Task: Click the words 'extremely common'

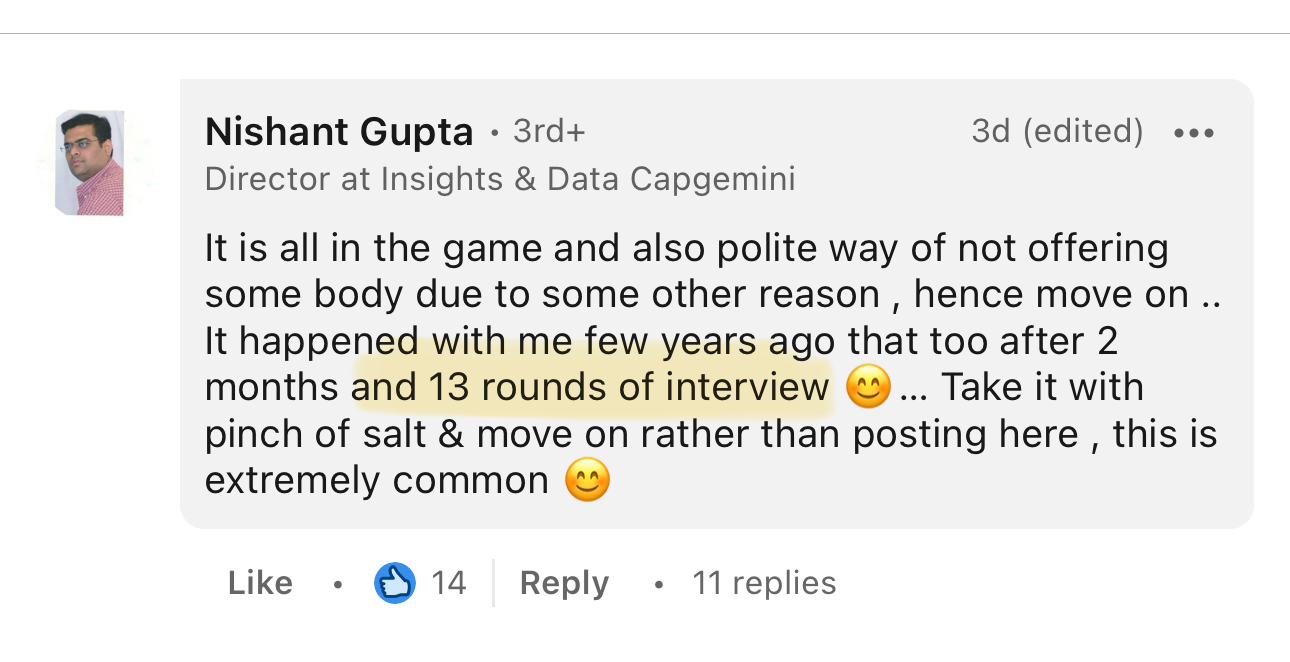Action: click(376, 481)
